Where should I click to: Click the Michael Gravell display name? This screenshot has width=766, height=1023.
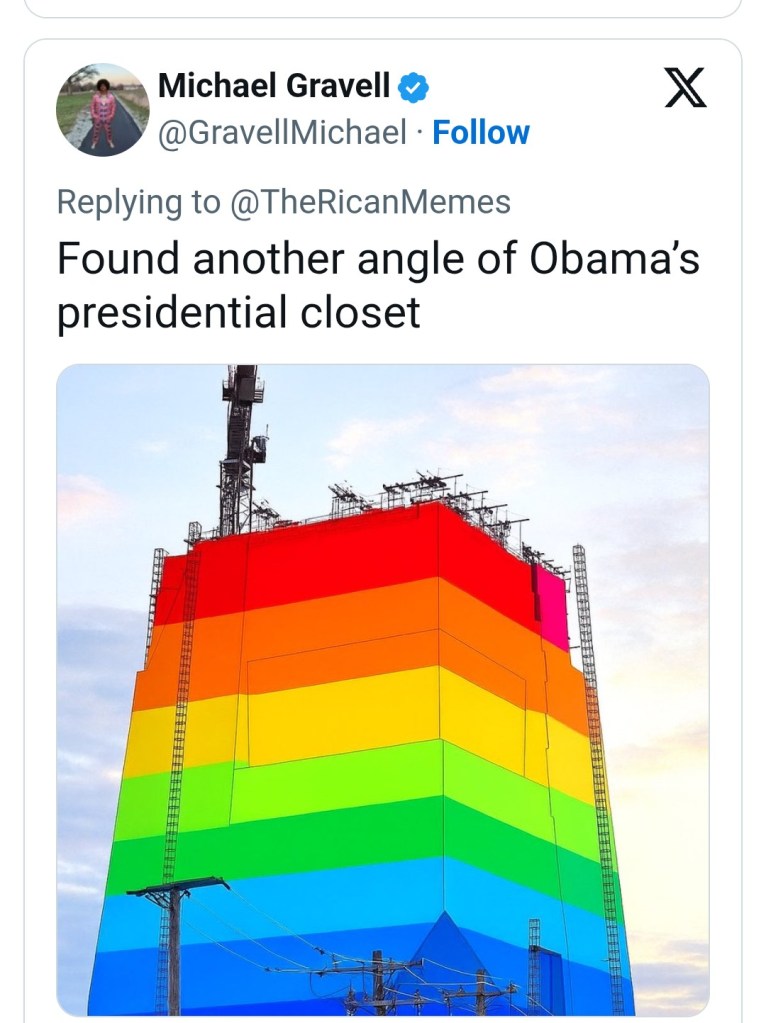tap(274, 87)
